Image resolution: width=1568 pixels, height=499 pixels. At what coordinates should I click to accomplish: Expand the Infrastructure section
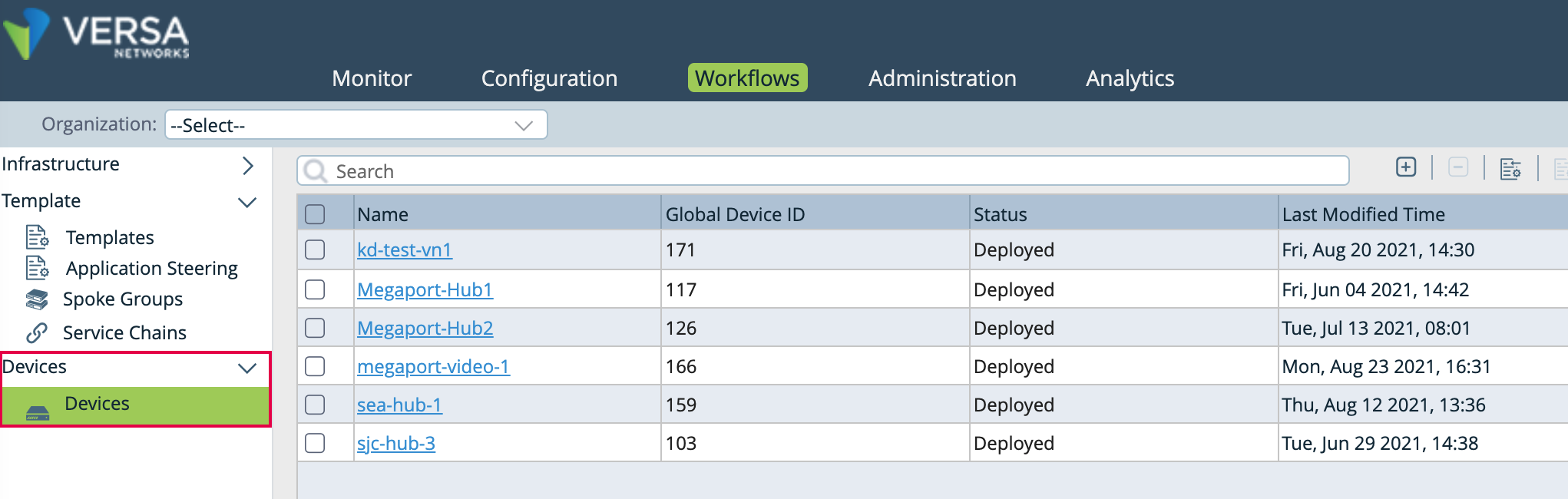247,165
